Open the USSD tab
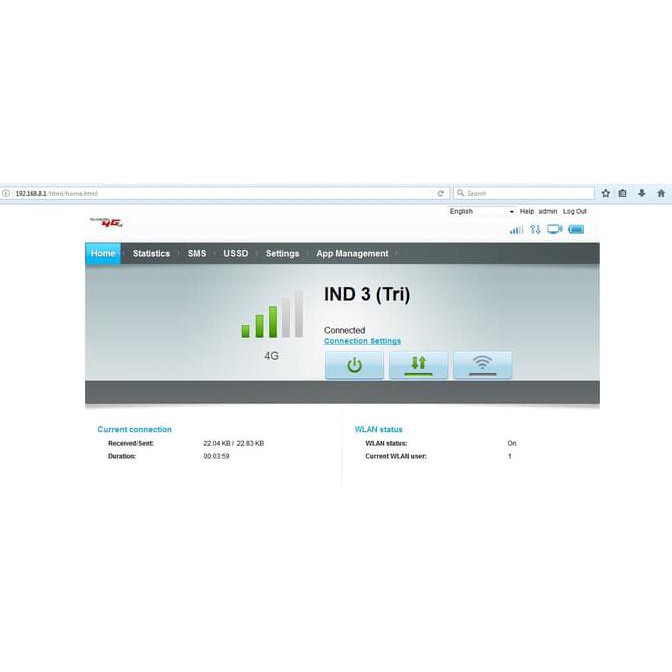Viewport: 672px width, 672px height. [x=236, y=253]
